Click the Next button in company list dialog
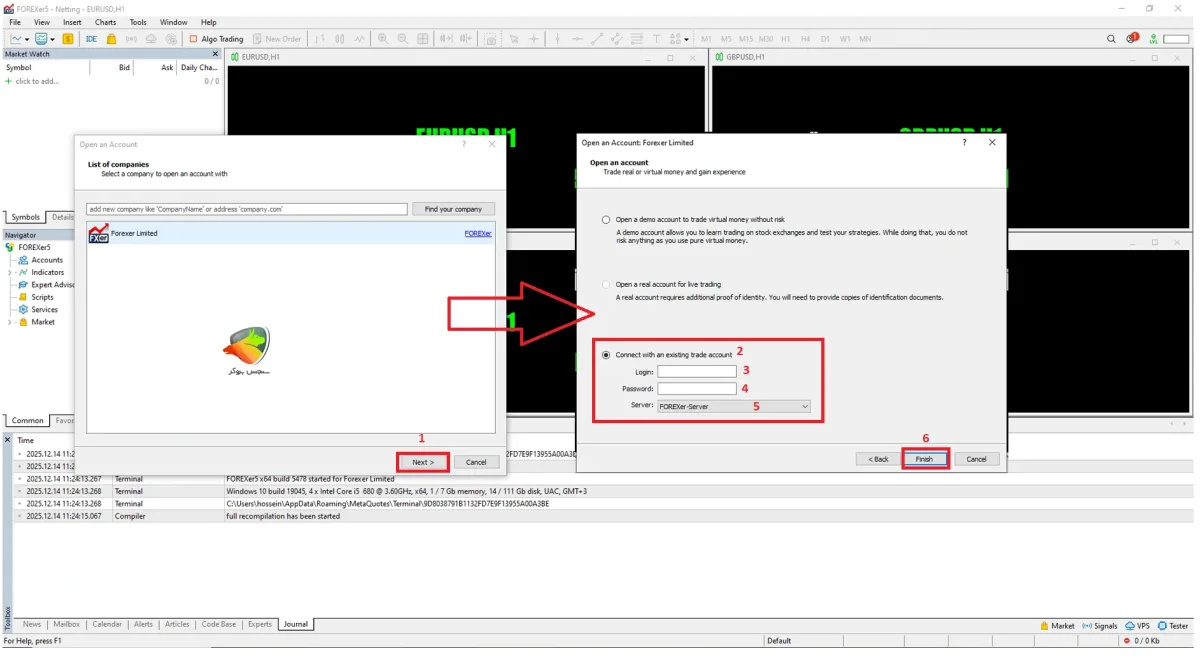Screen dimensions: 1200x656 (x=423, y=462)
